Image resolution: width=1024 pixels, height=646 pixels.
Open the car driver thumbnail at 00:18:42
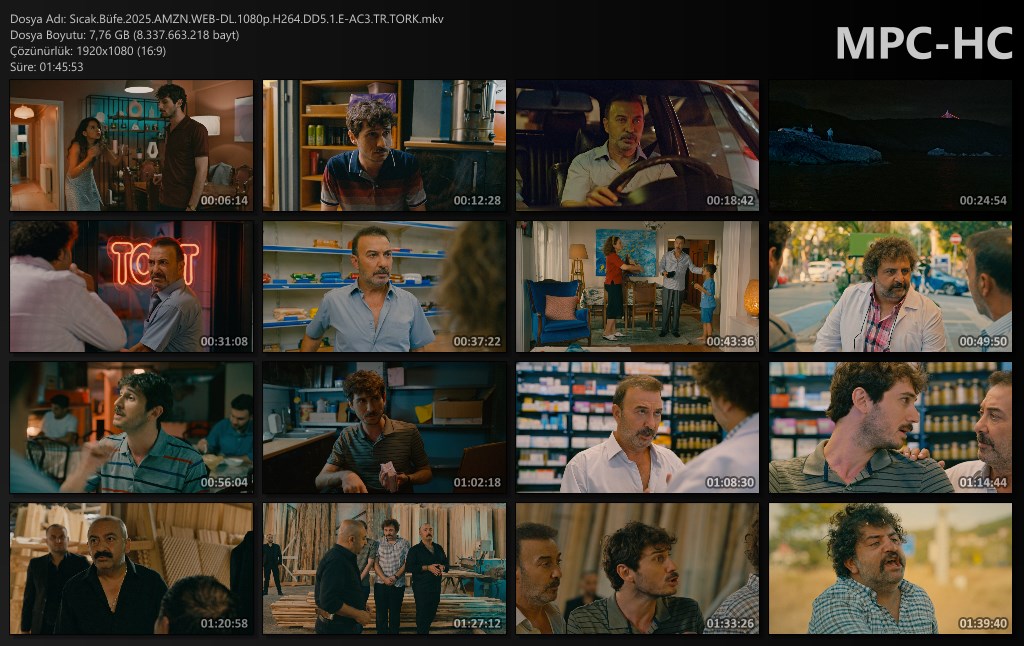point(637,145)
